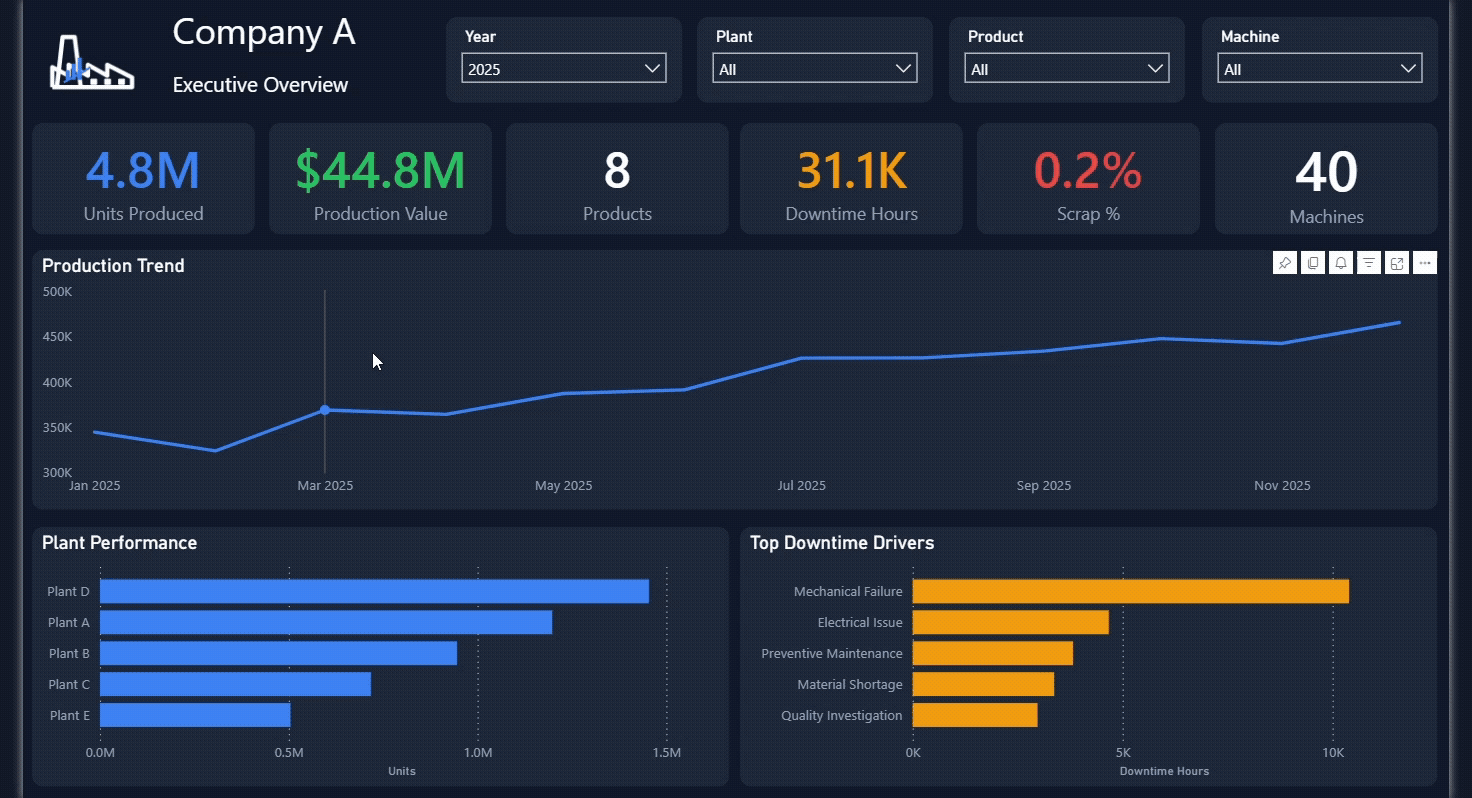Select the Plant E bar

(x=195, y=715)
